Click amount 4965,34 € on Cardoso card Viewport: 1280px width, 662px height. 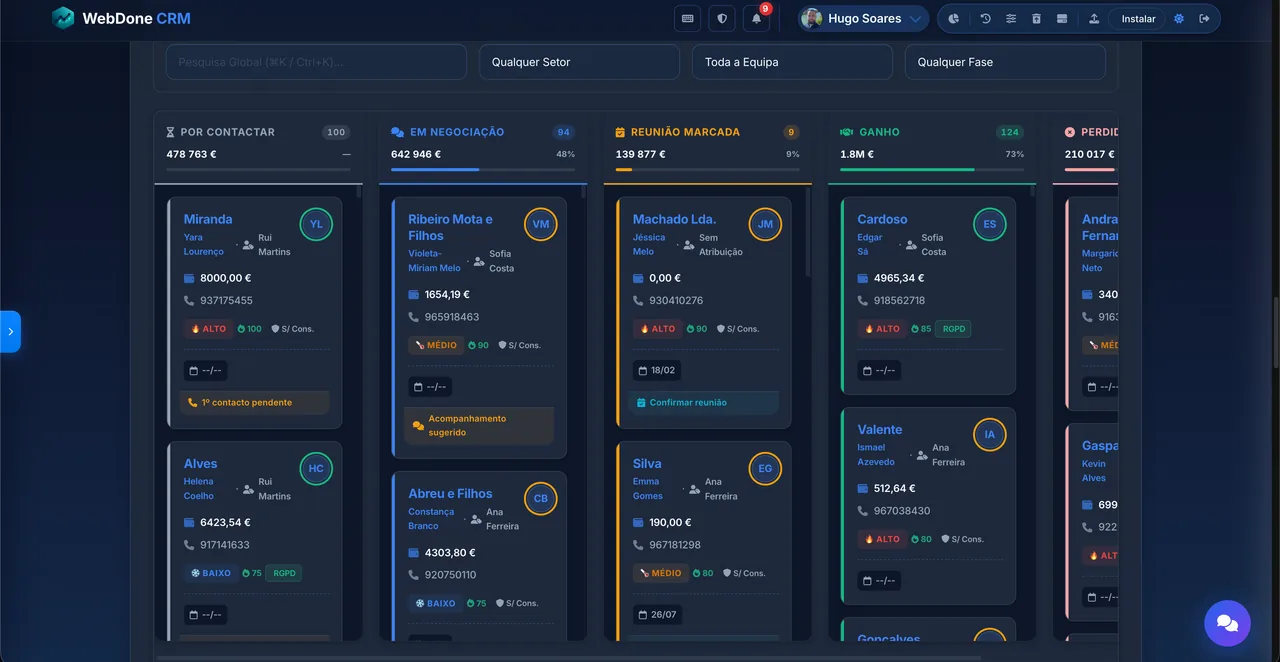(x=899, y=278)
